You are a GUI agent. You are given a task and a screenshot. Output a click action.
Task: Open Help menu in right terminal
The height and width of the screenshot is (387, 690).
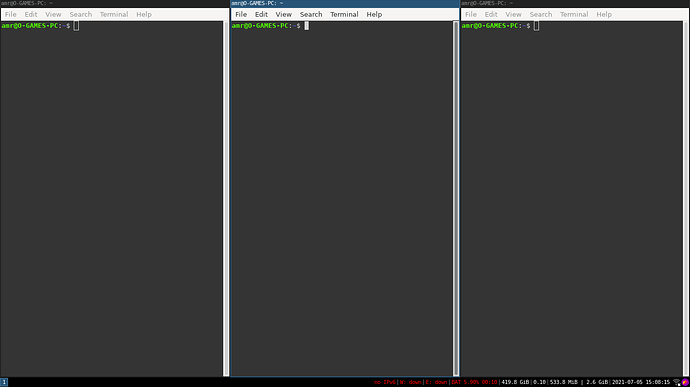click(x=604, y=15)
